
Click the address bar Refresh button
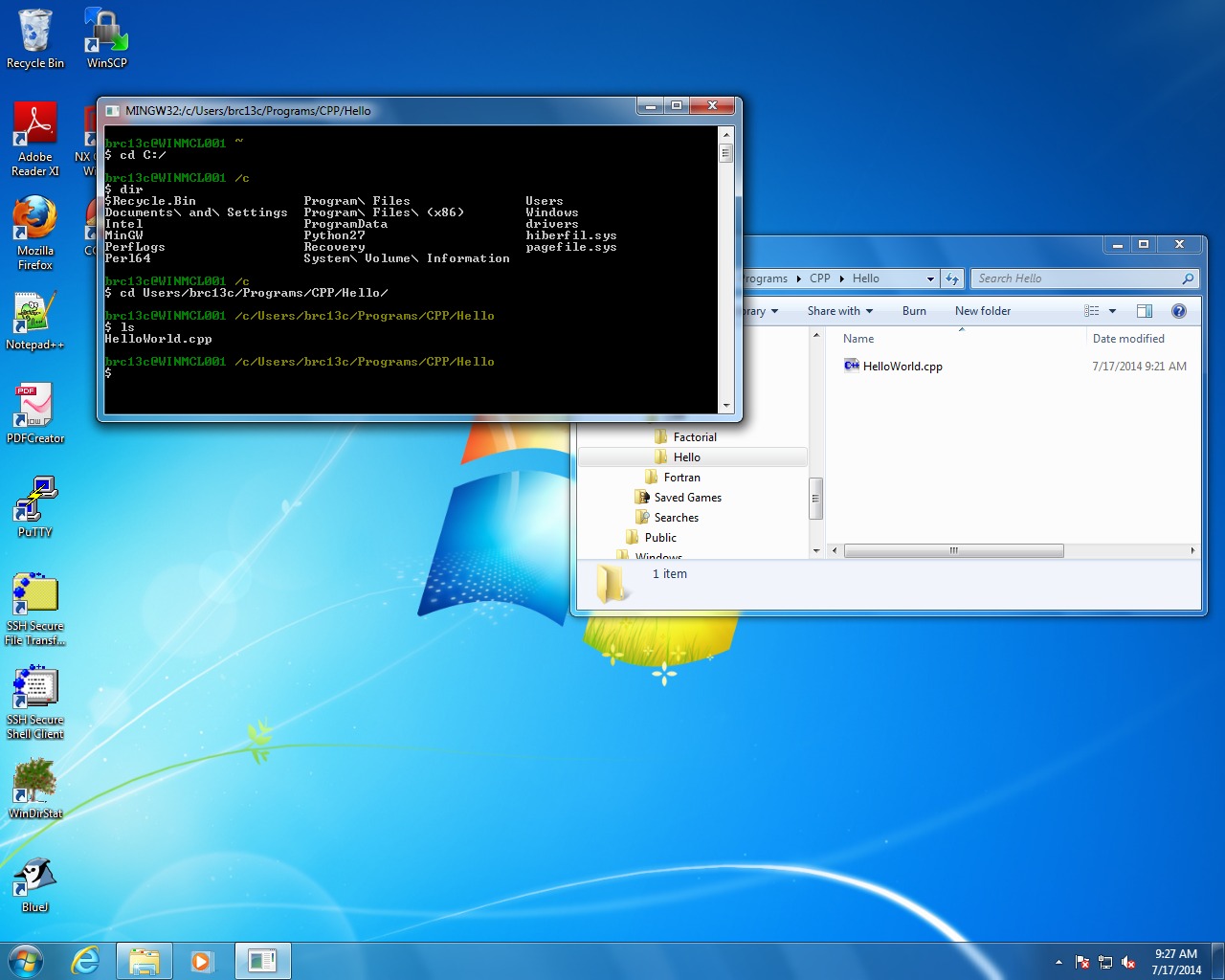(952, 278)
